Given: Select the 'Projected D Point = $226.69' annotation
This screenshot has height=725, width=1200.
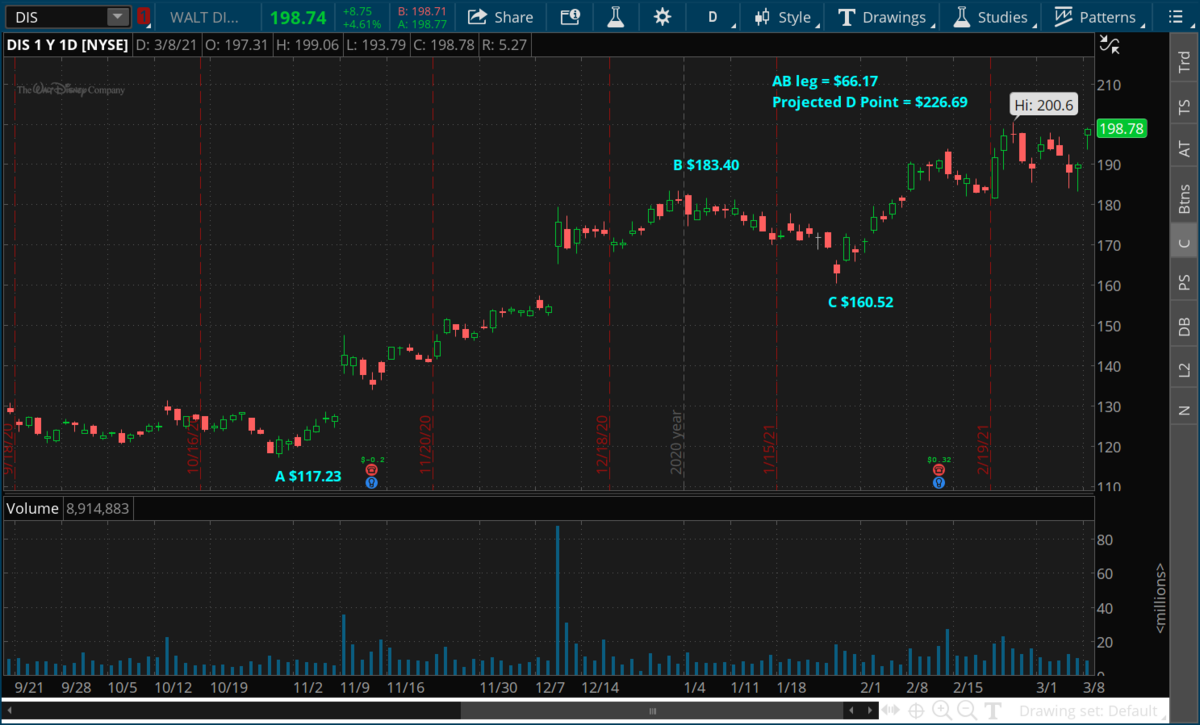Looking at the screenshot, I should (869, 102).
